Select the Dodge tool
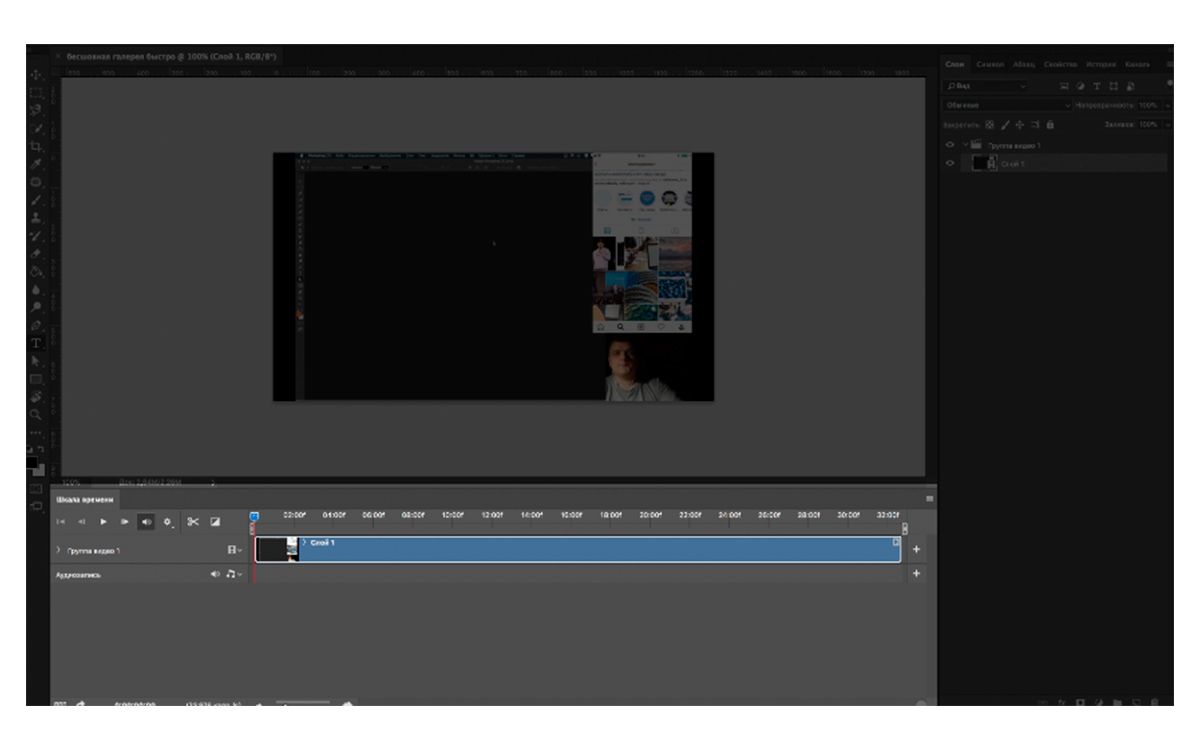The width and height of the screenshot is (1200, 750). pyautogui.click(x=37, y=307)
